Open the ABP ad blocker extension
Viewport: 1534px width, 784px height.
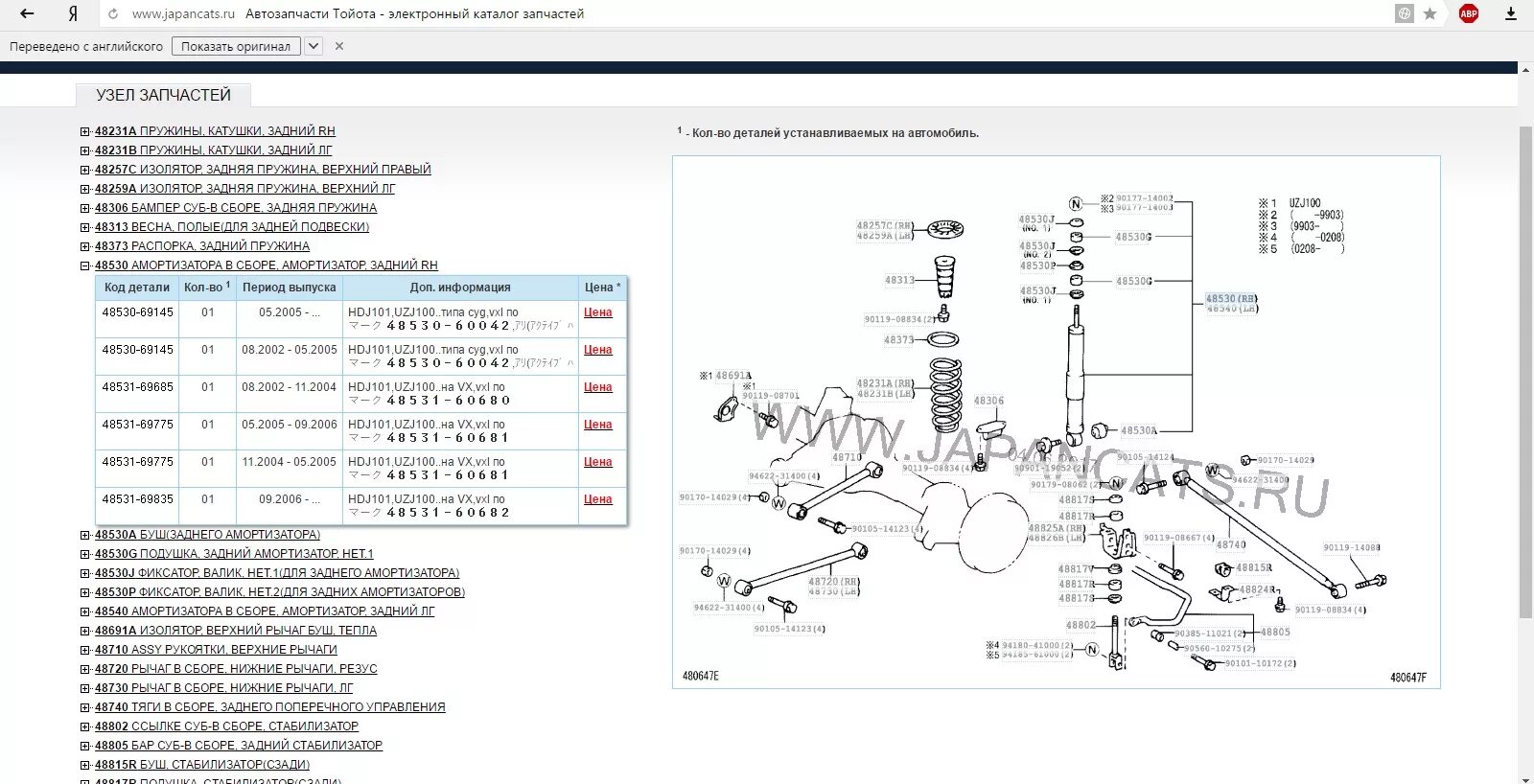click(x=1469, y=13)
